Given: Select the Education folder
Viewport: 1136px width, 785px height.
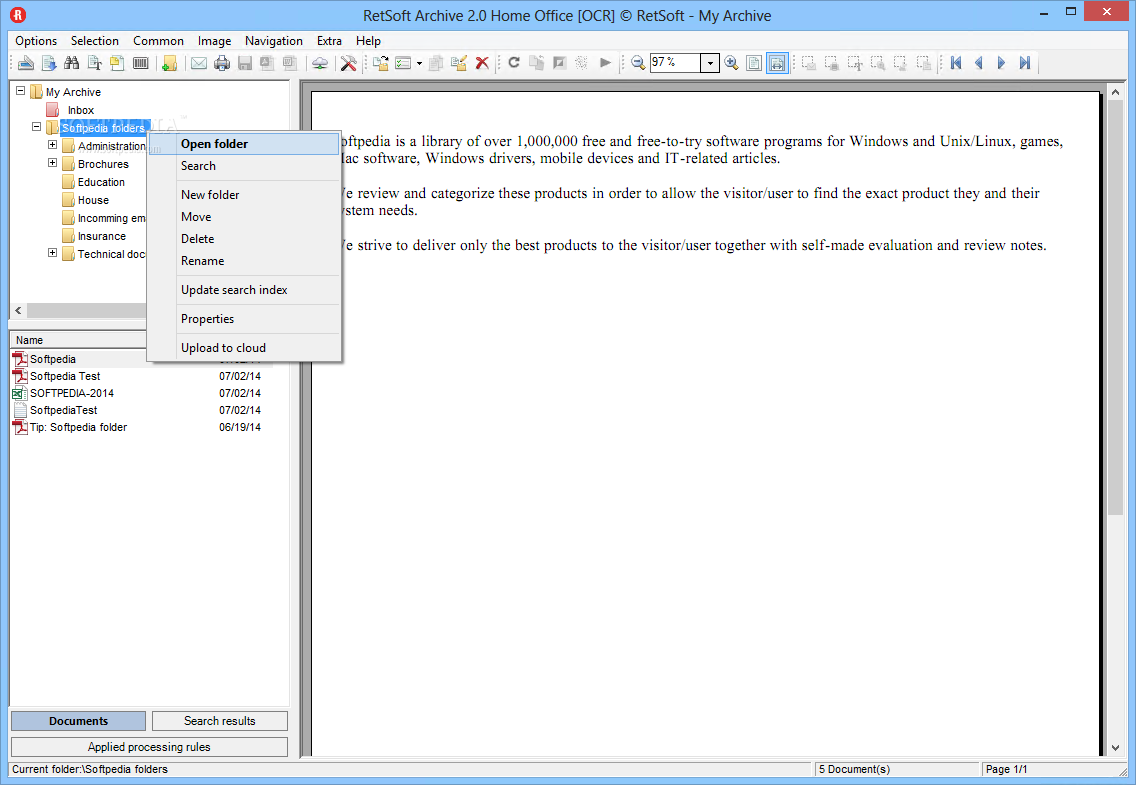Looking at the screenshot, I should coord(101,182).
